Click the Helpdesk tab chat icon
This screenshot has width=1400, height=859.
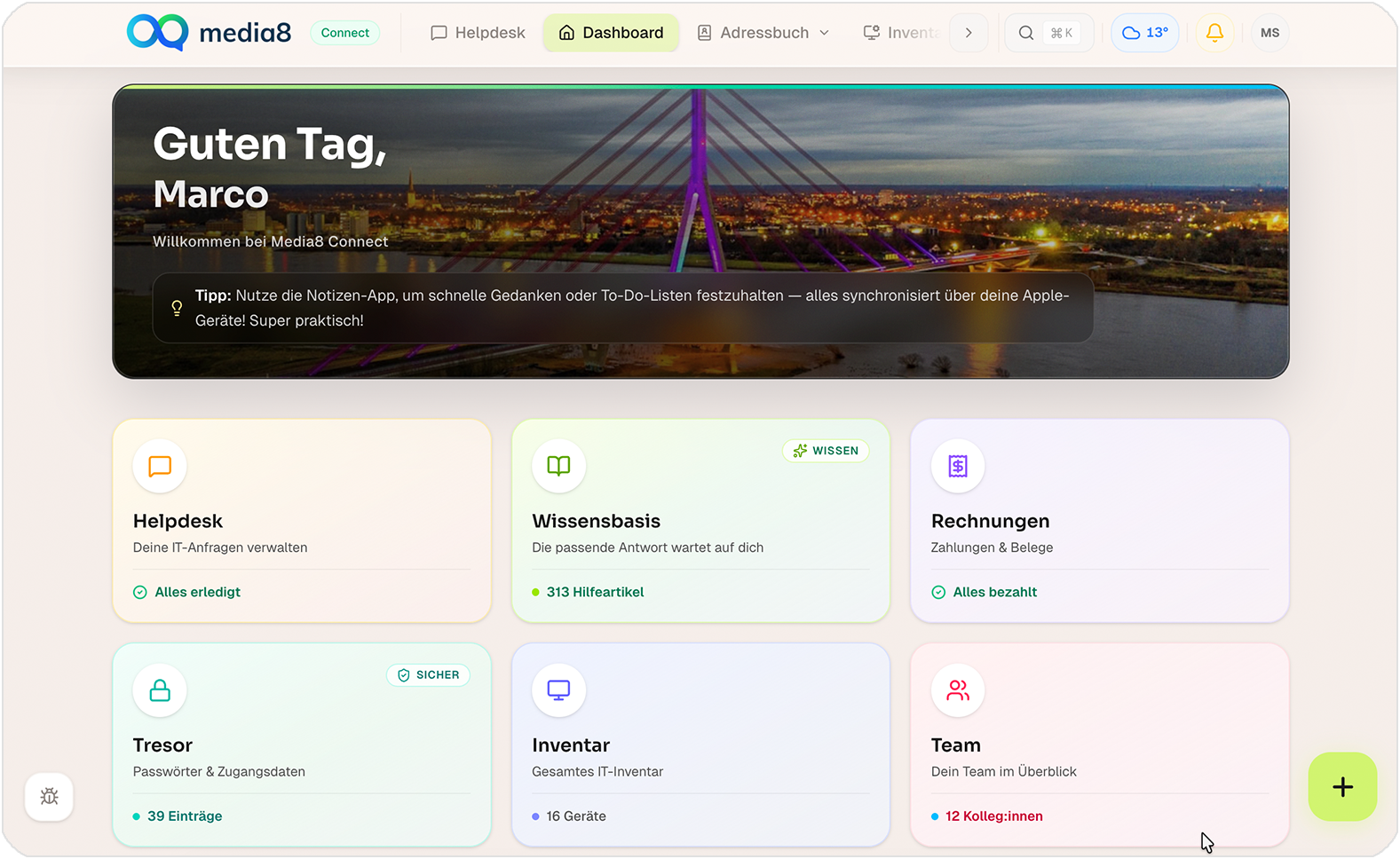pyautogui.click(x=439, y=33)
